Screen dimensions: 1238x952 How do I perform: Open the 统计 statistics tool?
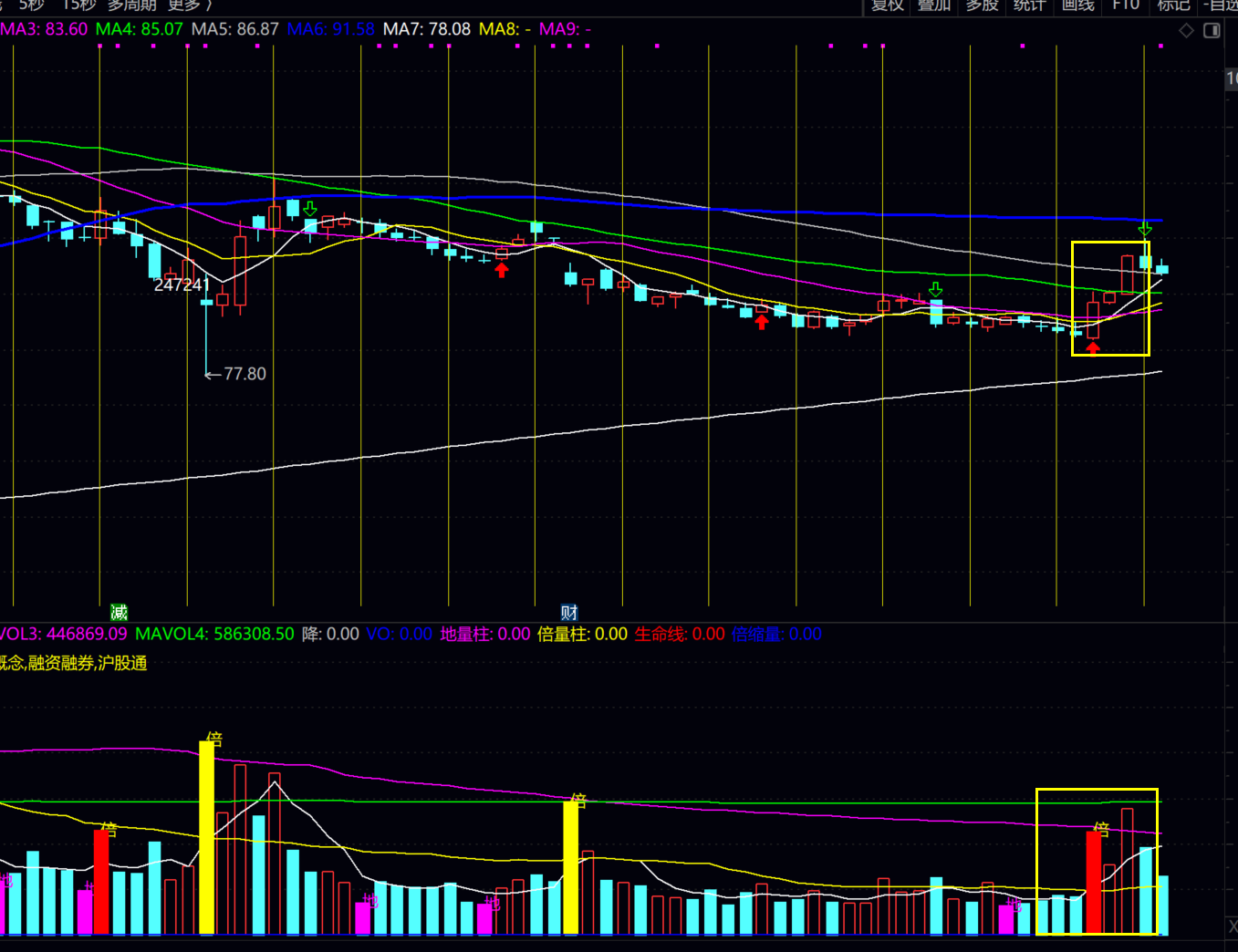coord(1029,5)
